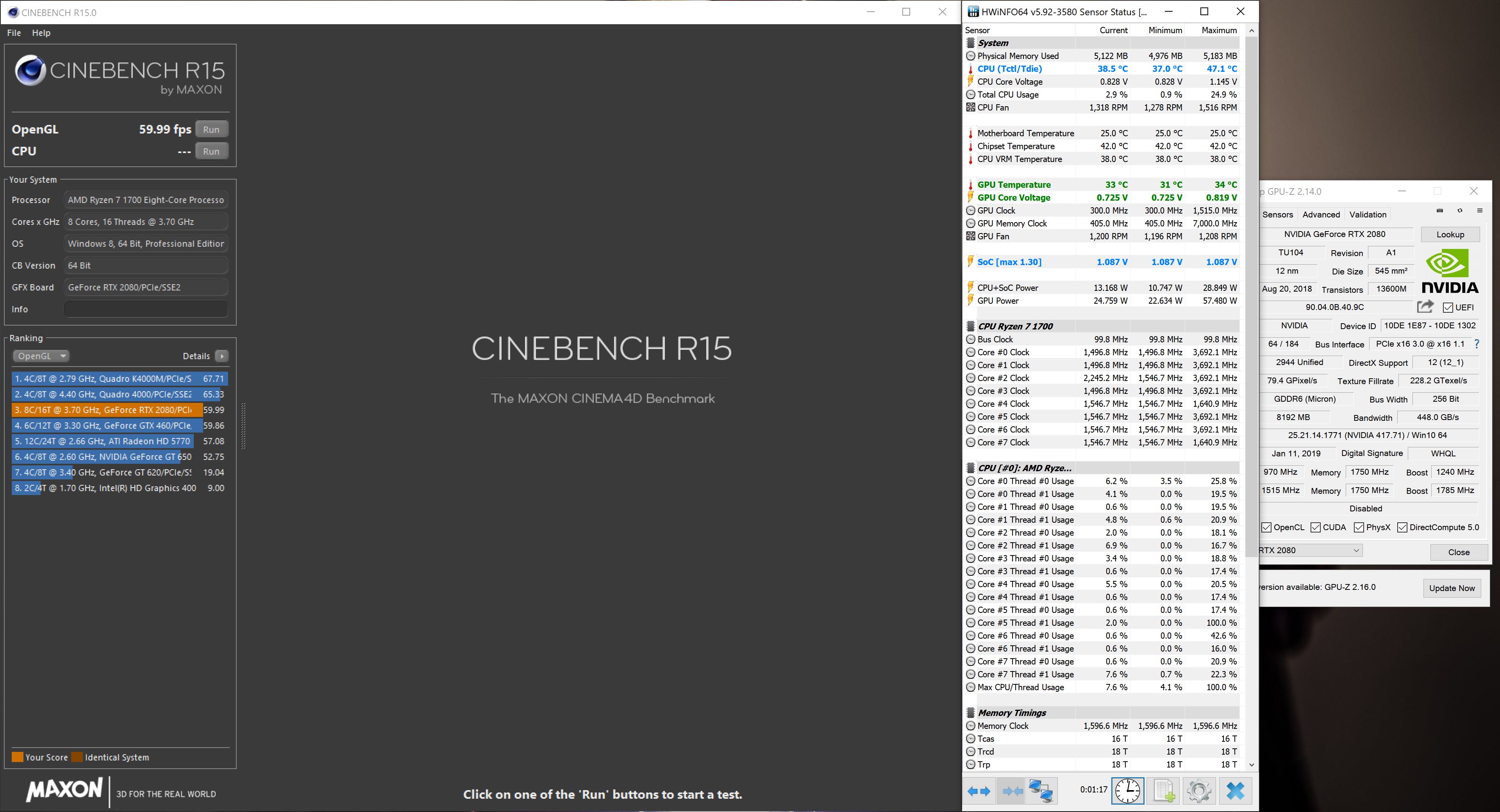The image size is (1500, 812).
Task: Toggle the PhysX checkbox
Action: 1359,527
